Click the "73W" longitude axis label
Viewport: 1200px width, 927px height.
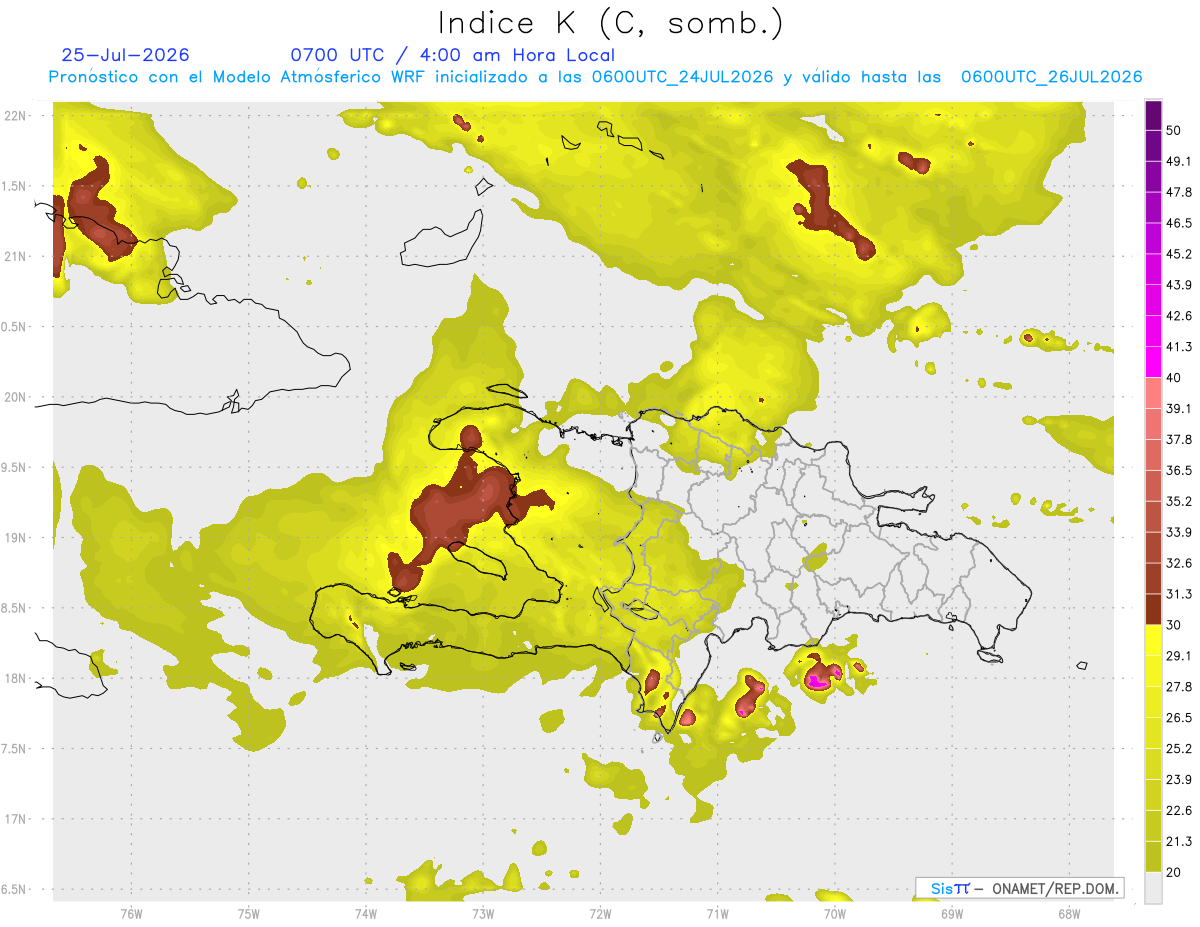483,913
